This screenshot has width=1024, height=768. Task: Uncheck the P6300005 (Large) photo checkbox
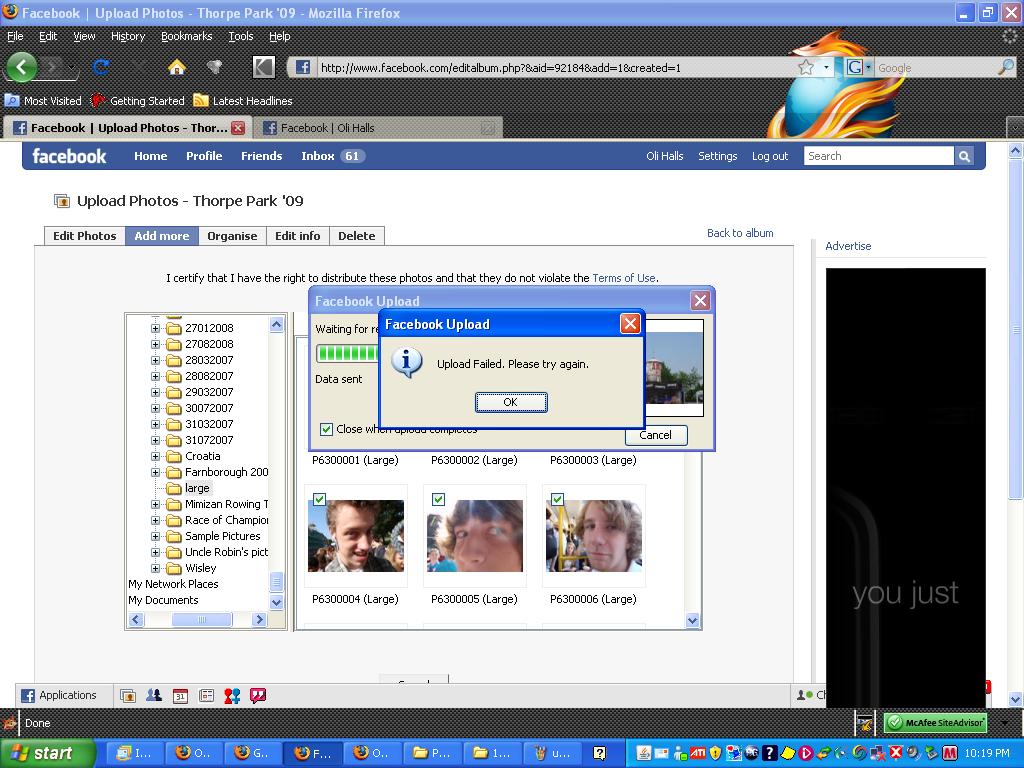pyautogui.click(x=438, y=499)
